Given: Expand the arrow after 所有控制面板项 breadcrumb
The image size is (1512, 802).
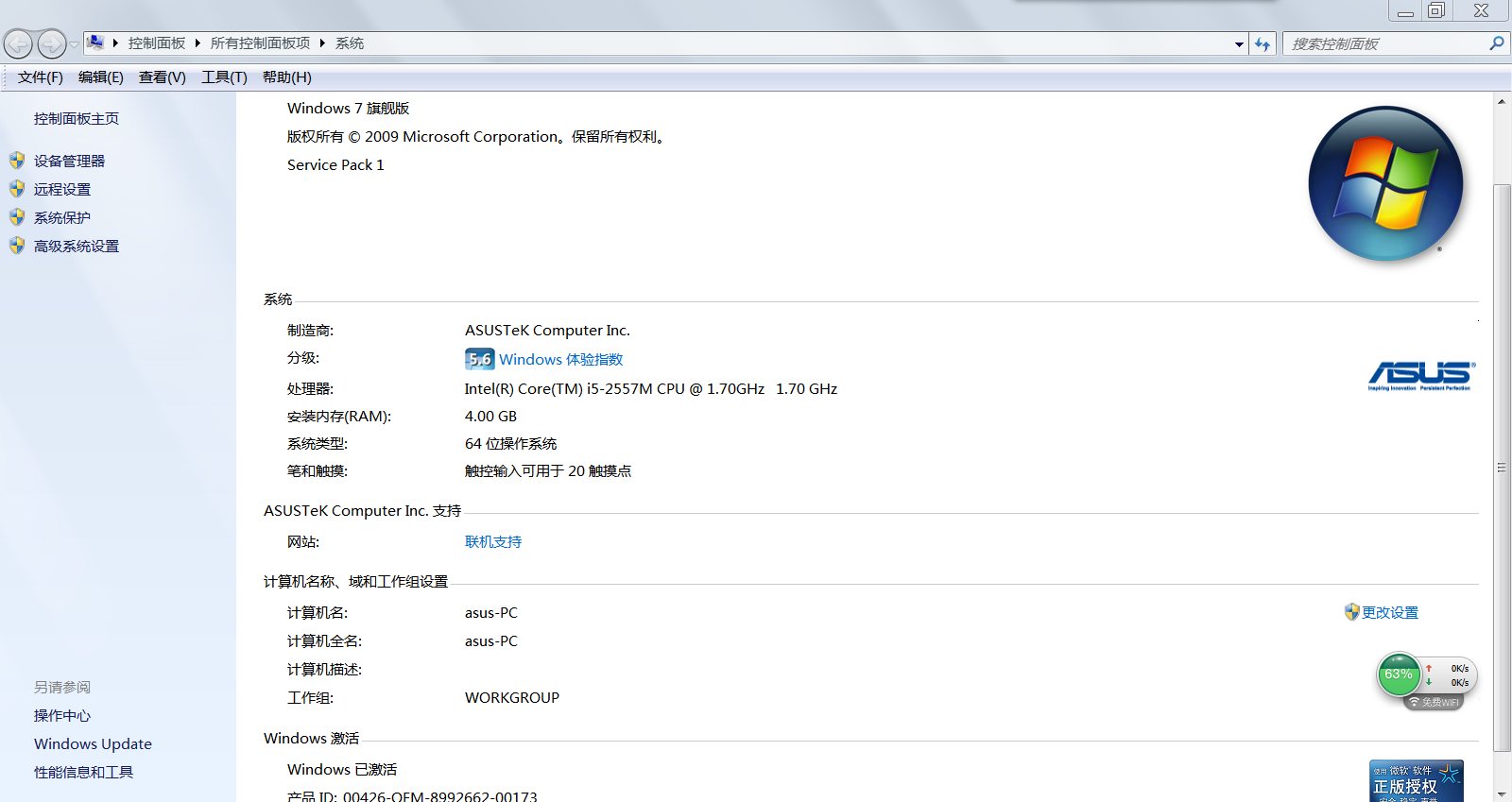Looking at the screenshot, I should point(322,43).
